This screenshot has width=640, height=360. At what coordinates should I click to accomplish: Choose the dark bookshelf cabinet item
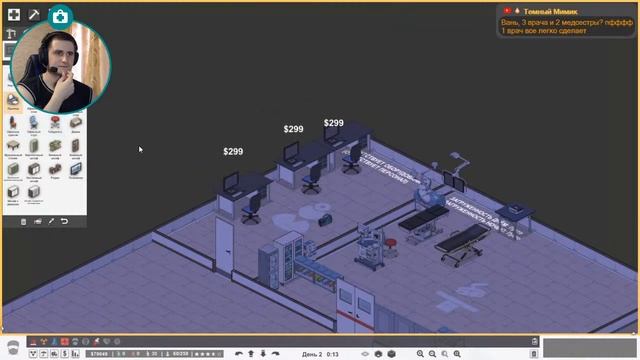pyautogui.click(x=76, y=148)
